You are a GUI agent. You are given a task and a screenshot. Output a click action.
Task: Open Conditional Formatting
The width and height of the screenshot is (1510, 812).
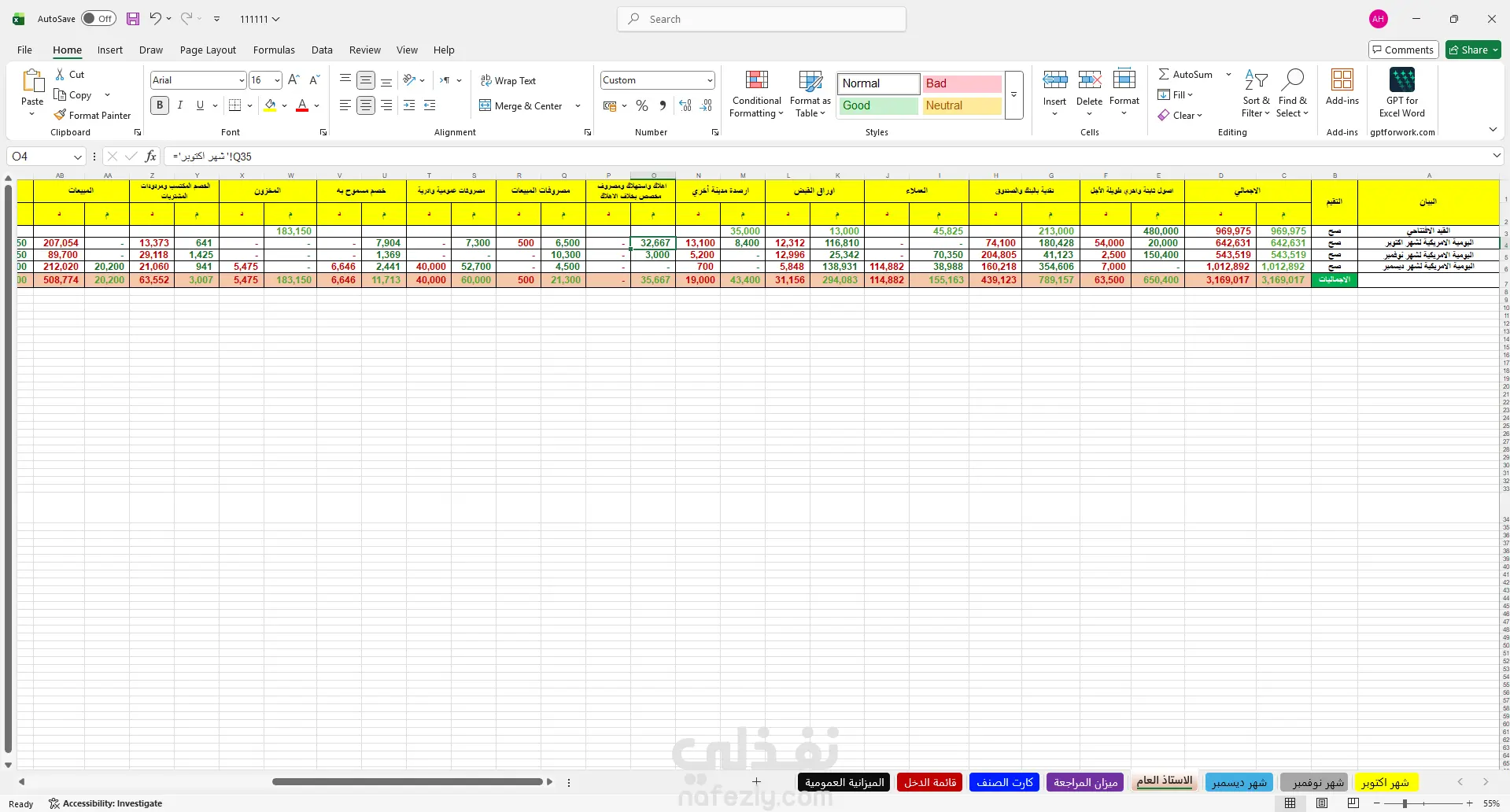point(756,94)
